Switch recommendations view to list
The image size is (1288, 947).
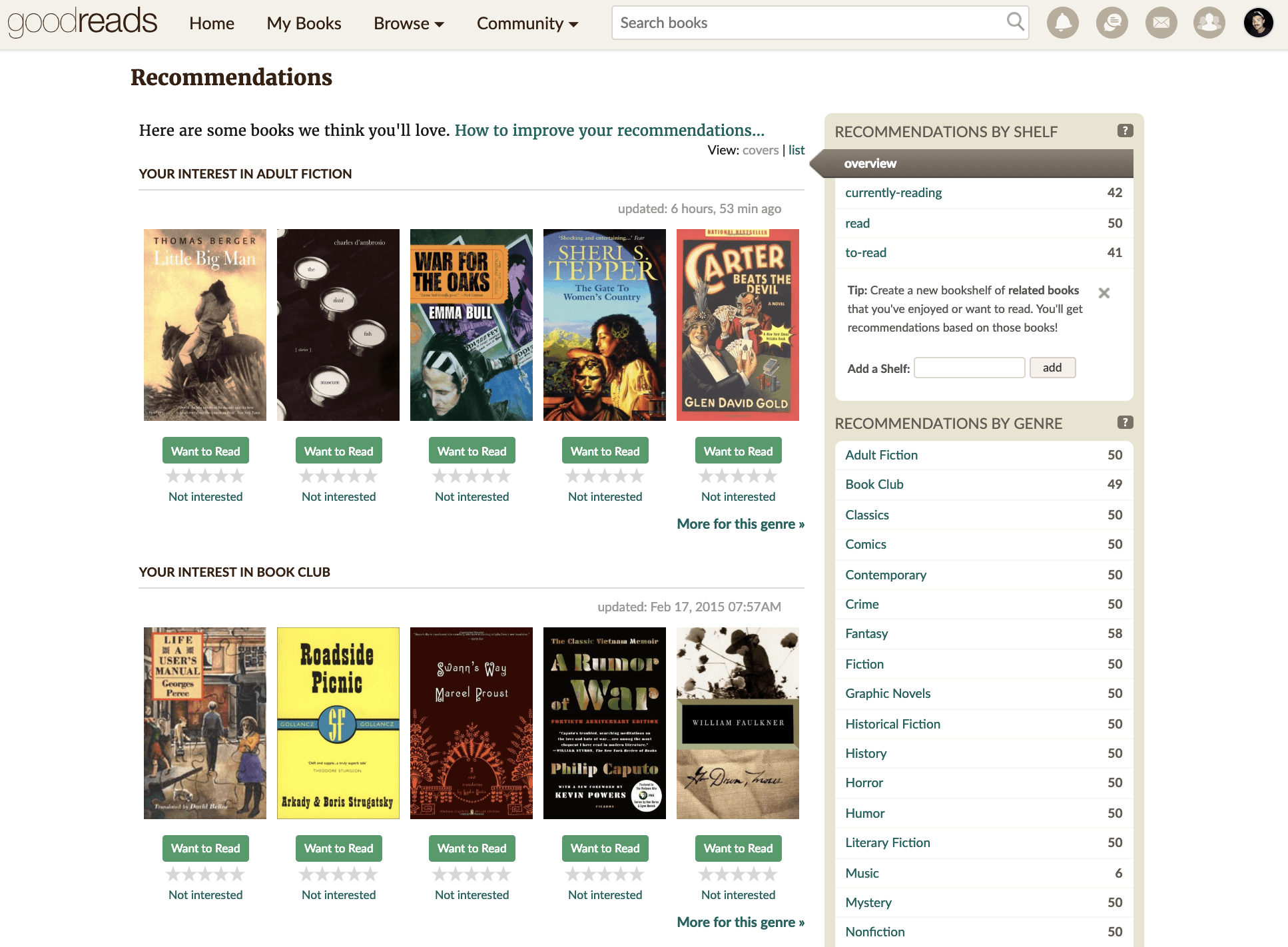[x=797, y=150]
